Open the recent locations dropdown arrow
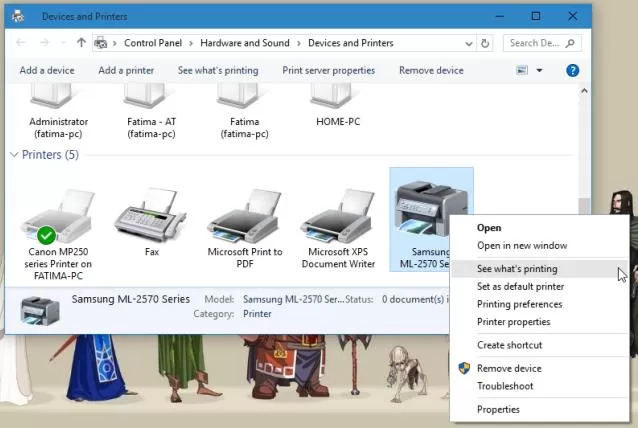The height and width of the screenshot is (428, 638). tap(63, 43)
